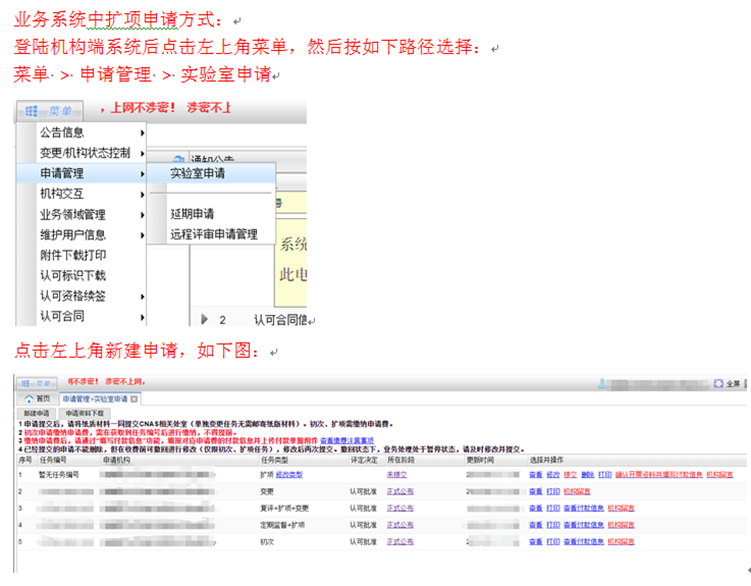
Task: Select 实验室申请 from the submenu
Action: click(x=197, y=174)
